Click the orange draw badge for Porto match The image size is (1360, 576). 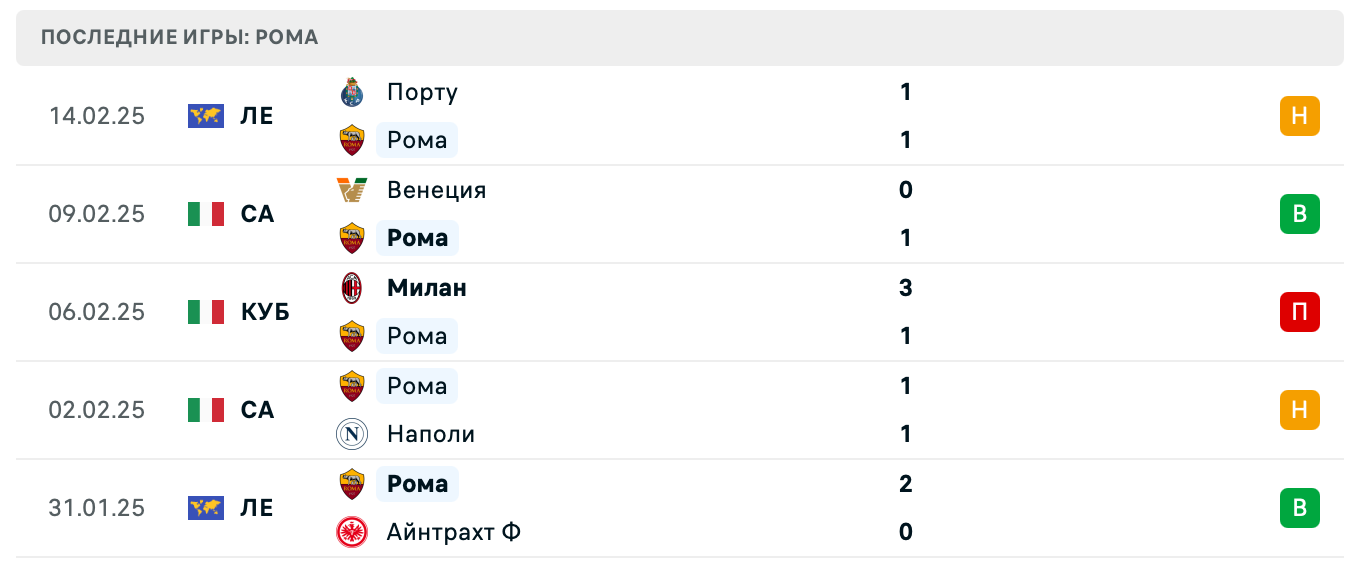point(1299,116)
